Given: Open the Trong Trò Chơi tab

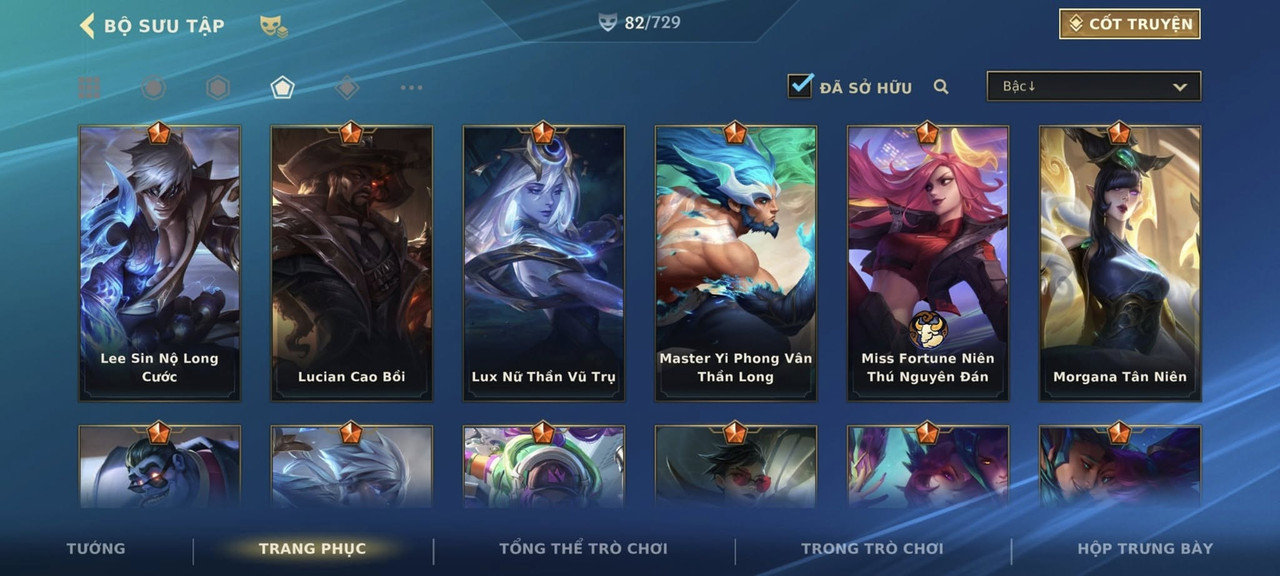Looking at the screenshot, I should pos(872,548).
